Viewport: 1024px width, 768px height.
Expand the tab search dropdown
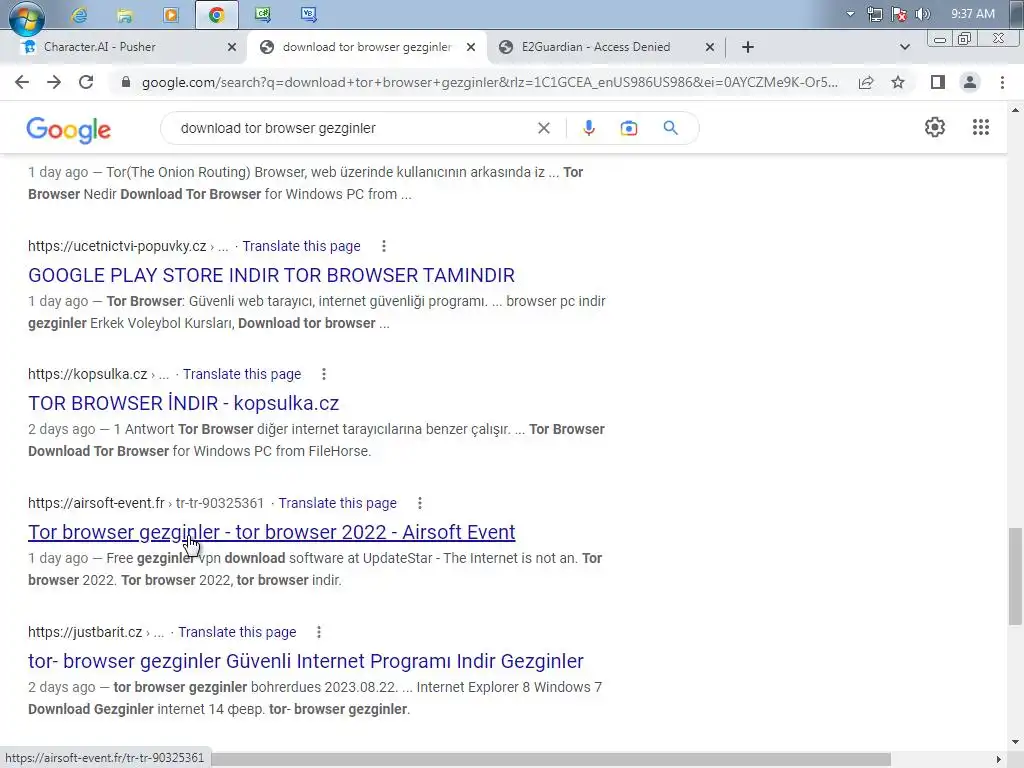click(x=904, y=47)
